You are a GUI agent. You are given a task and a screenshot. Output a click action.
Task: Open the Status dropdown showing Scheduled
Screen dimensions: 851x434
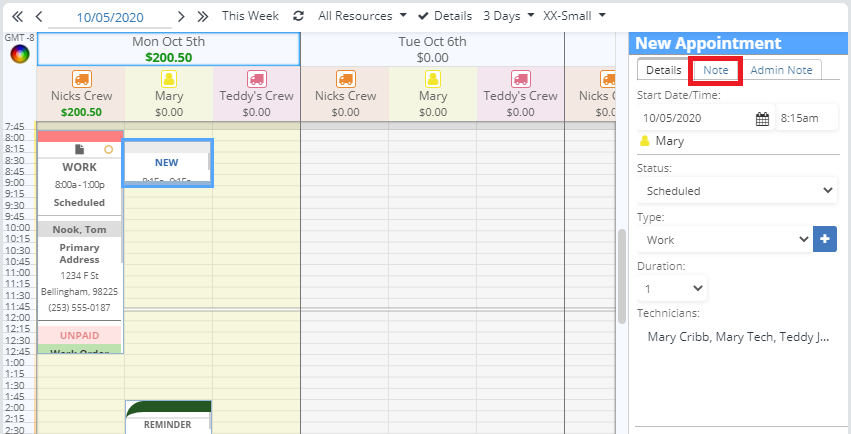click(x=737, y=190)
